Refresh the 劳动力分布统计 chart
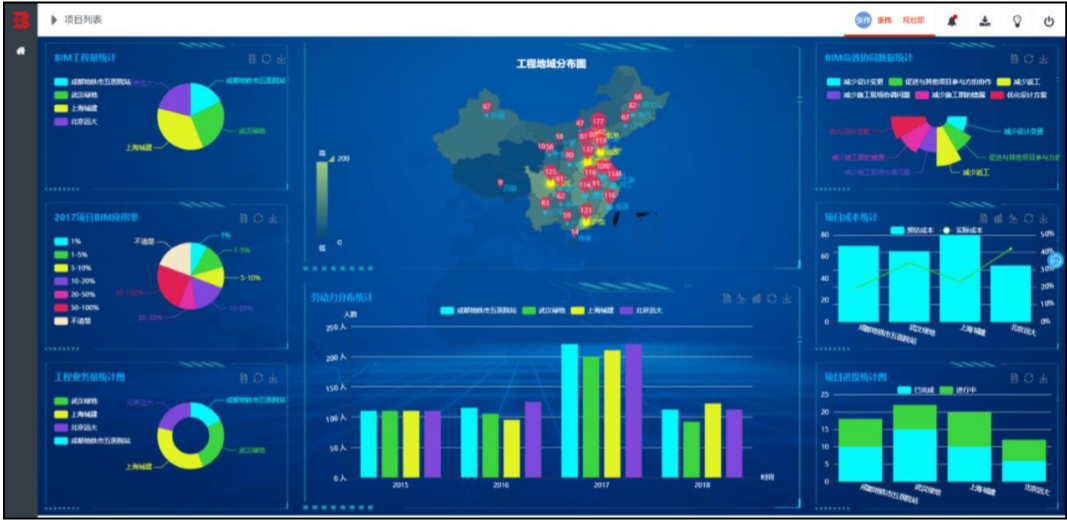 (x=772, y=298)
